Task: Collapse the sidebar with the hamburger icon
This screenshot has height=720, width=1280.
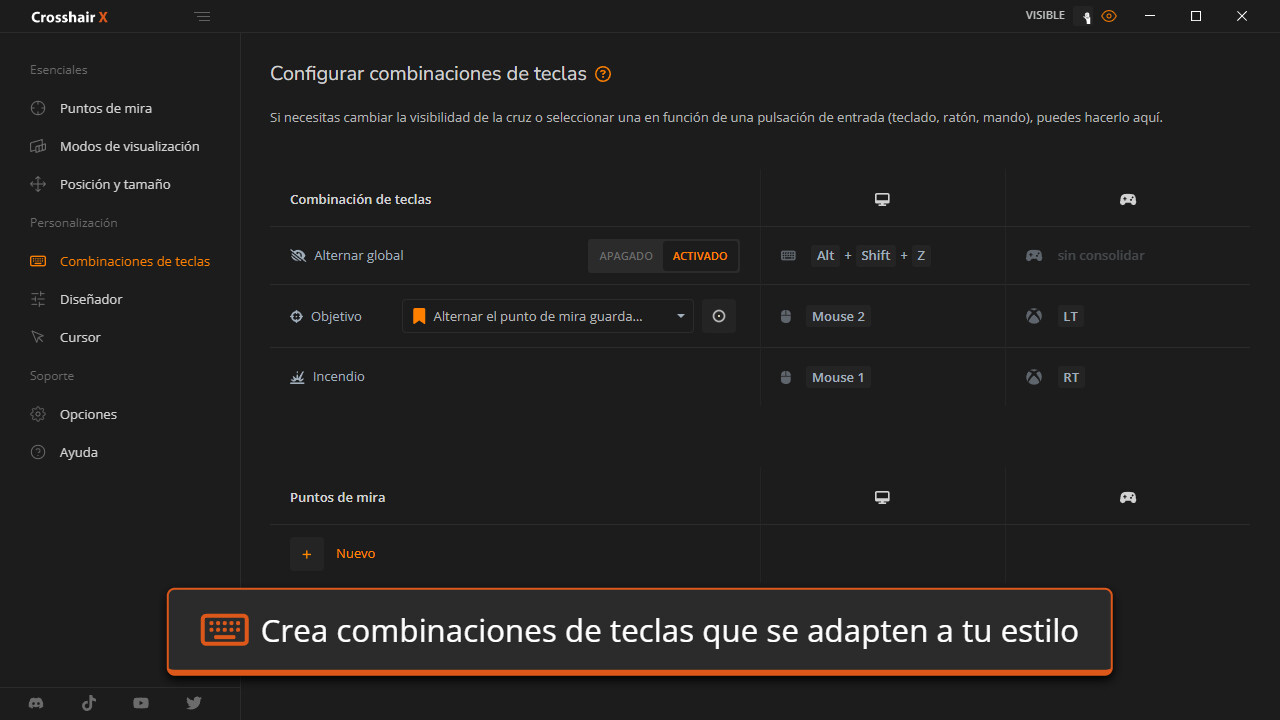Action: (x=203, y=17)
